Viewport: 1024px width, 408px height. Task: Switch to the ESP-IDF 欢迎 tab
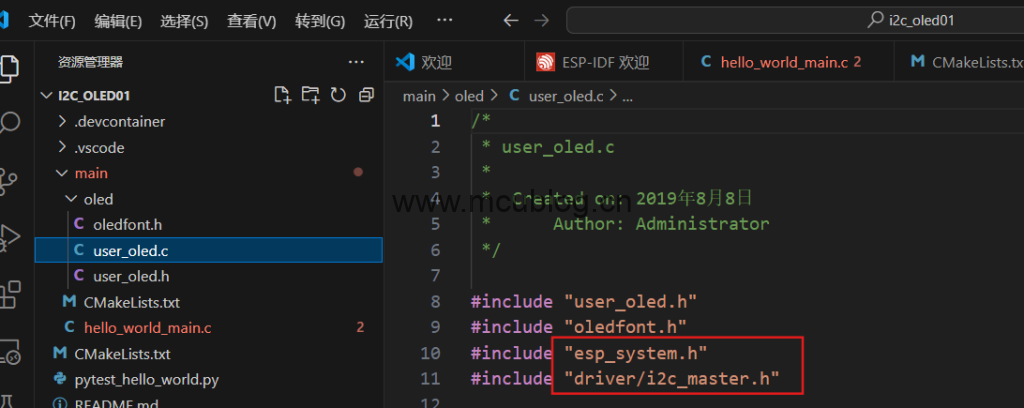click(594, 62)
